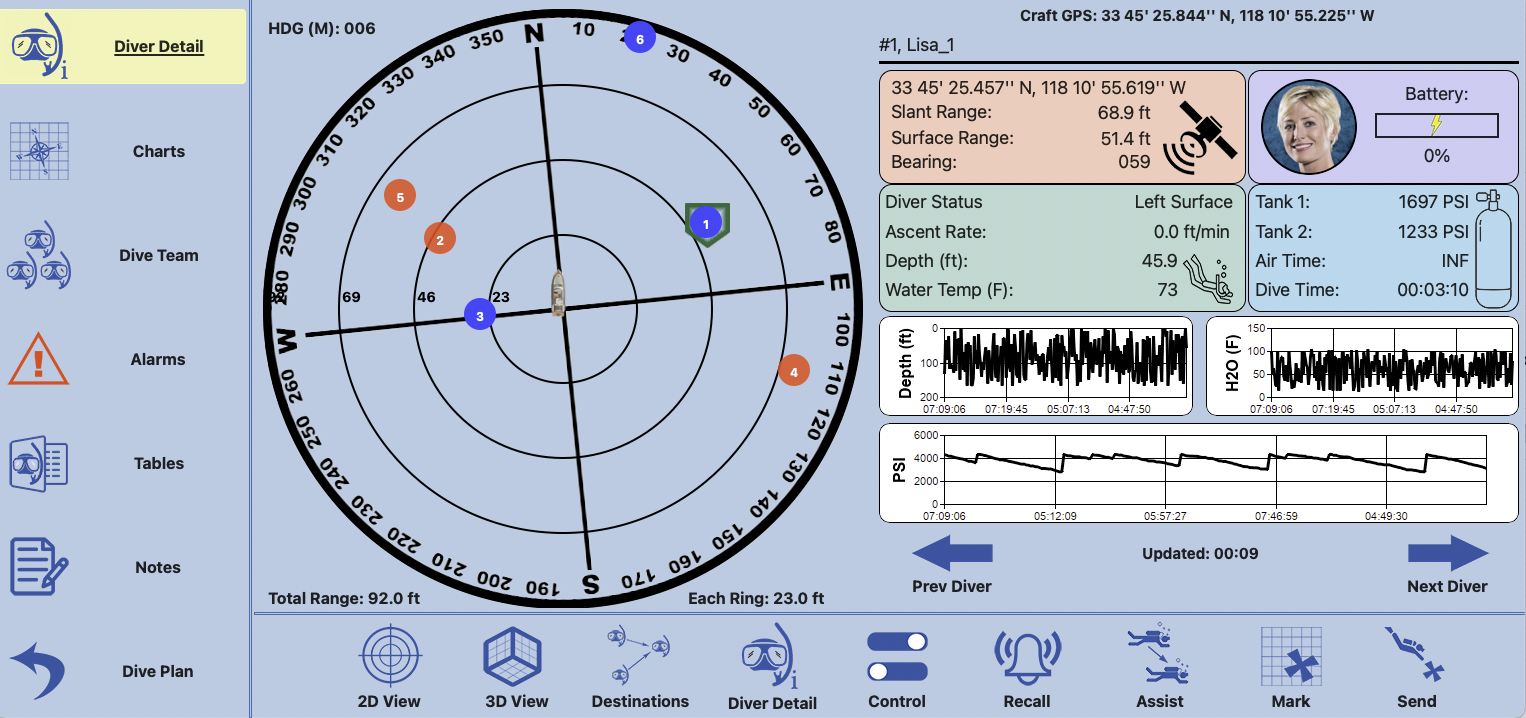Select blue diver marker 3
This screenshot has width=1526, height=718.
pyautogui.click(x=480, y=315)
